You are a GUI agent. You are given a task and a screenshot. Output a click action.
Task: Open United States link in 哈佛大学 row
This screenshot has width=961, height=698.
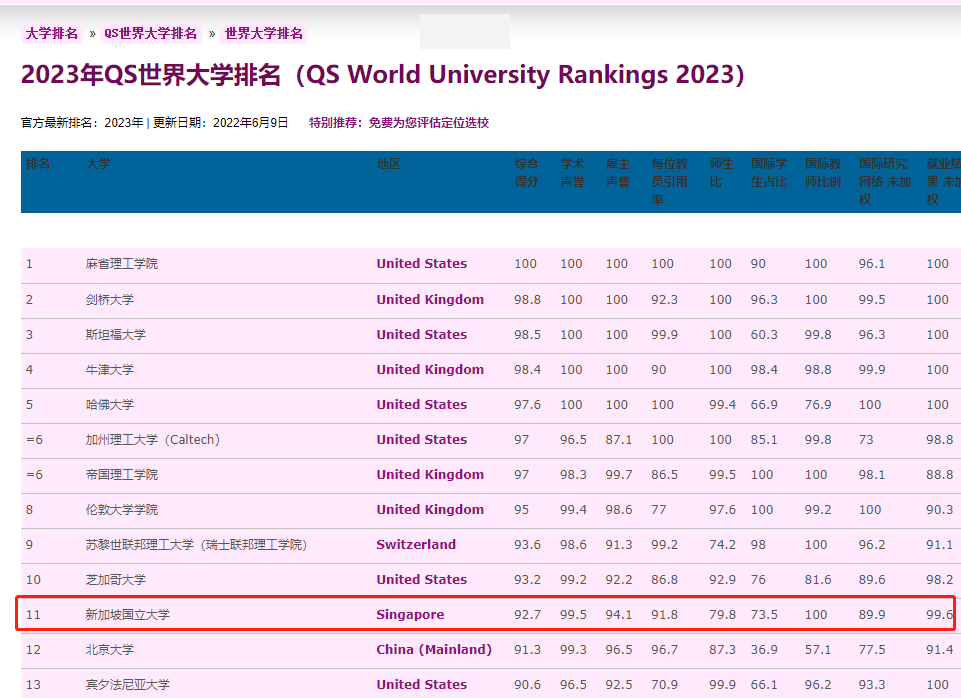point(422,404)
